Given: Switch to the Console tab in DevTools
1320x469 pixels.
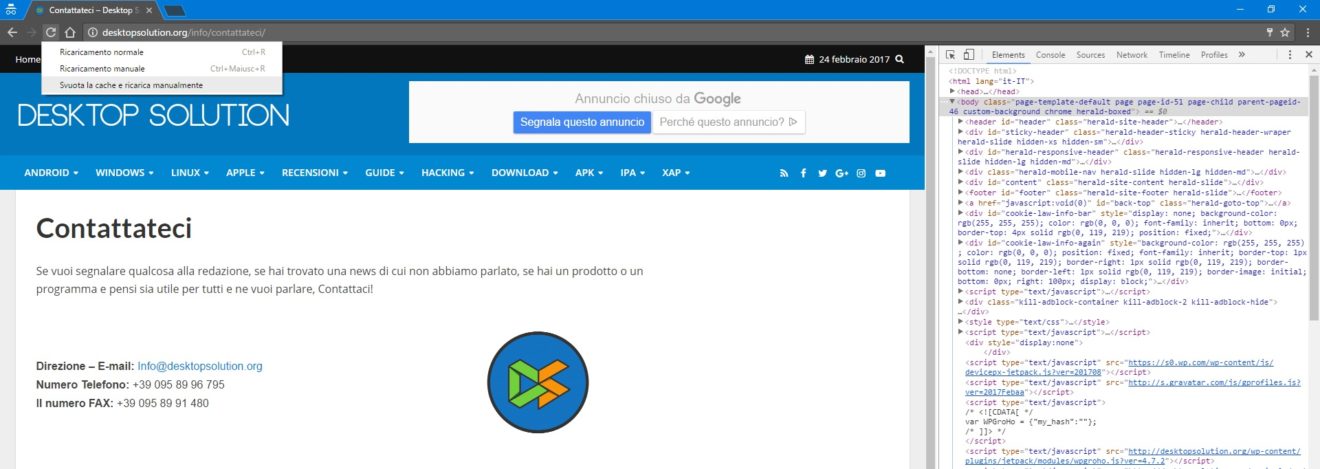Looking at the screenshot, I should (1050, 55).
